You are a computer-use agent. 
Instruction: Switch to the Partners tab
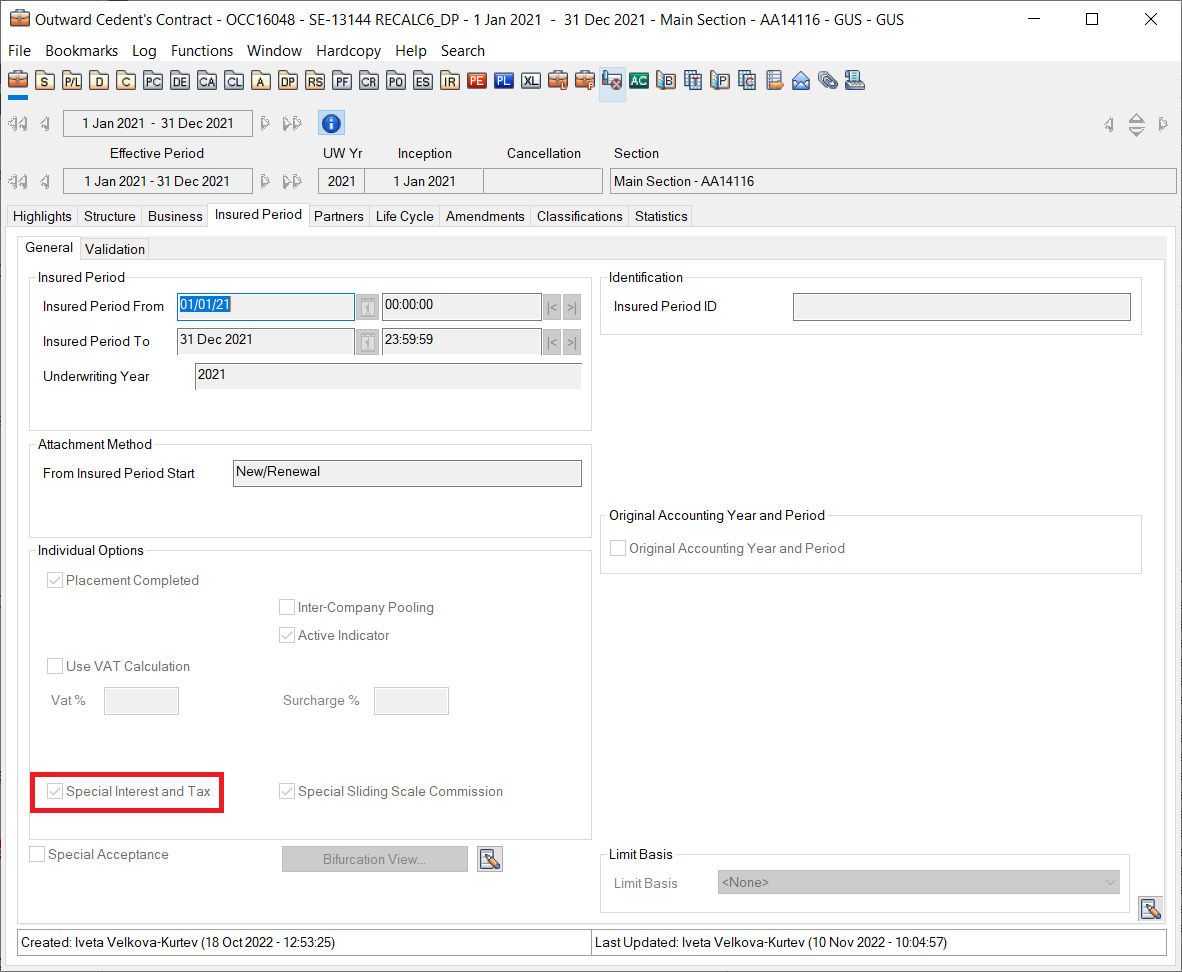[x=338, y=216]
